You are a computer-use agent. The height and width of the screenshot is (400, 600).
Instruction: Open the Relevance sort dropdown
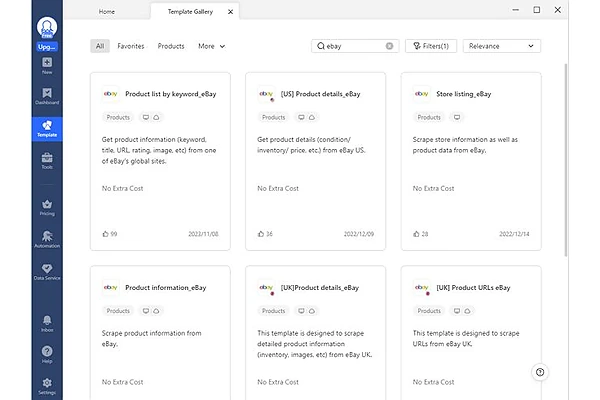[x=502, y=46]
